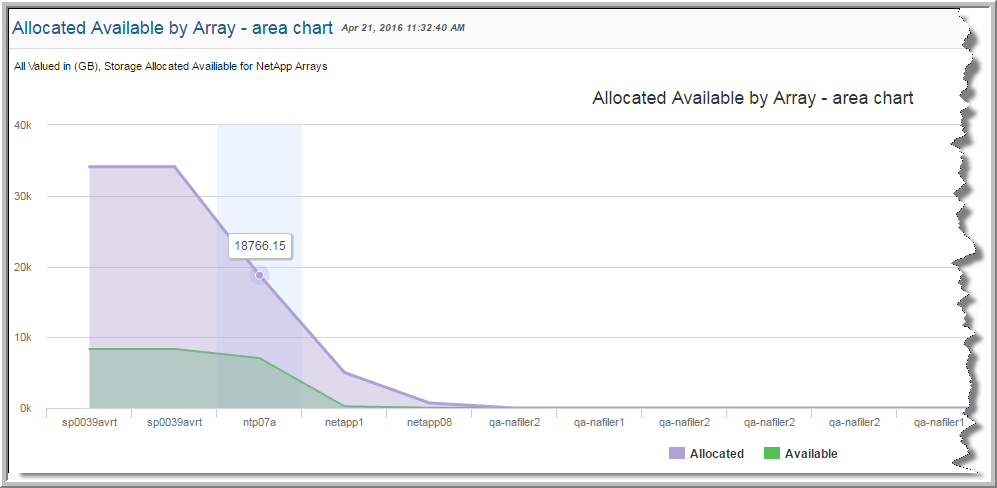The image size is (997, 488).
Task: Select the ntp07a axis label
Action: click(x=259, y=422)
